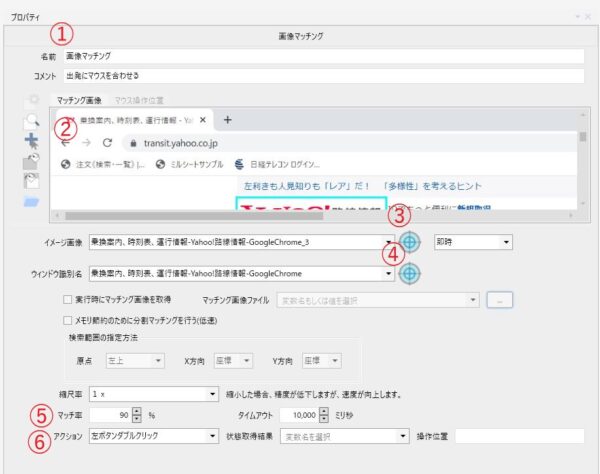This screenshot has width=600, height=474.
Task: Click the matching image preview thumbnail
Action: pos(314,159)
